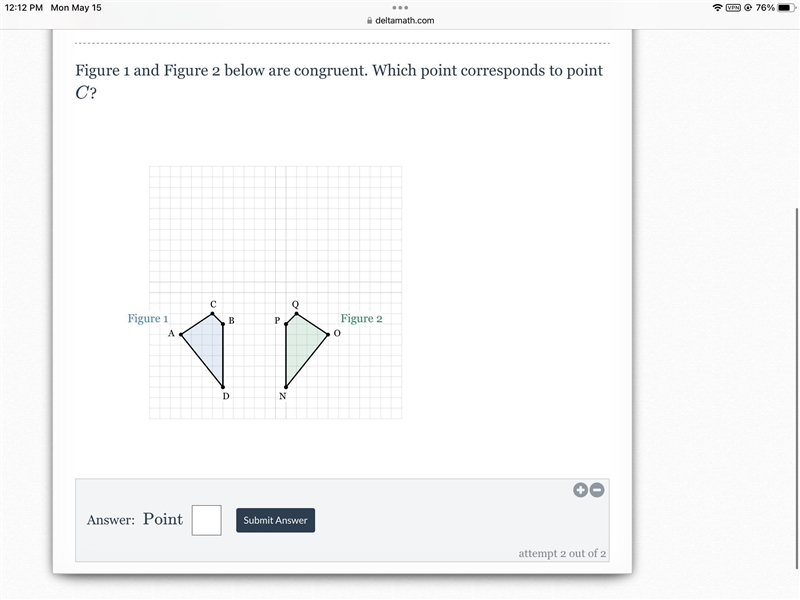Tap the deltamath.com address bar
Viewport: 800px width, 600px height.
(401, 20)
